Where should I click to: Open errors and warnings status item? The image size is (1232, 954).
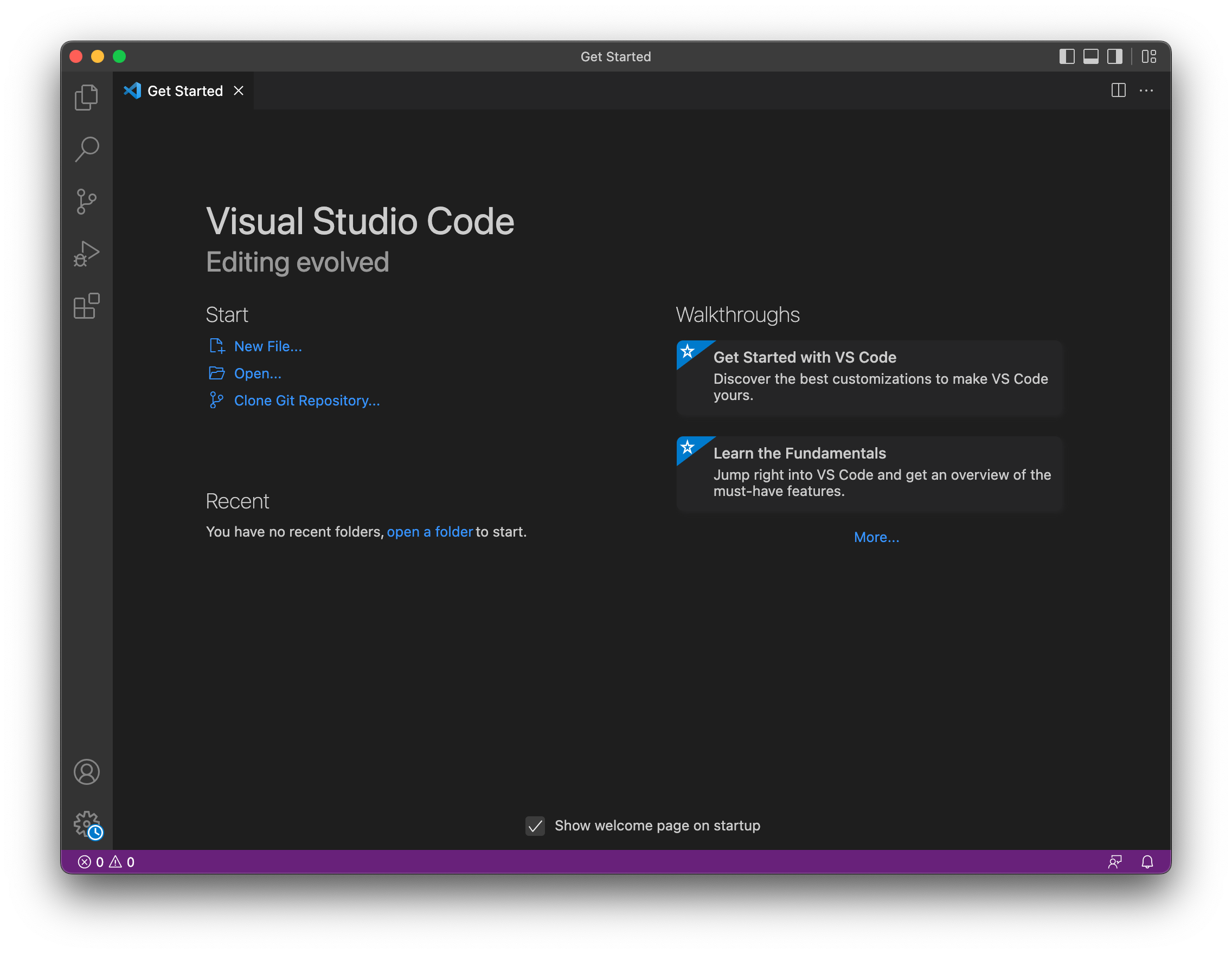106,861
